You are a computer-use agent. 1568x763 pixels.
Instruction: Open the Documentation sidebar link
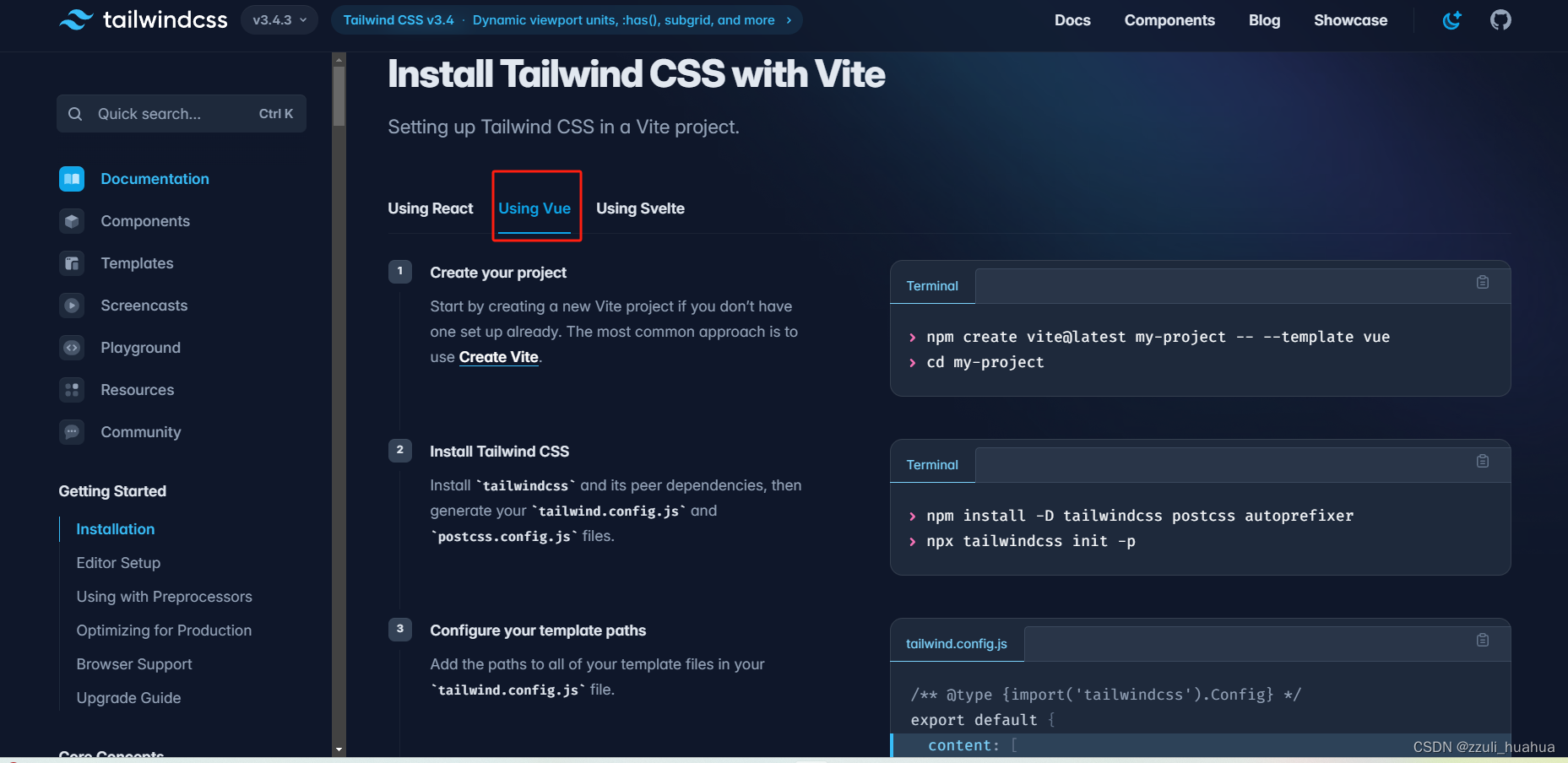(x=155, y=179)
